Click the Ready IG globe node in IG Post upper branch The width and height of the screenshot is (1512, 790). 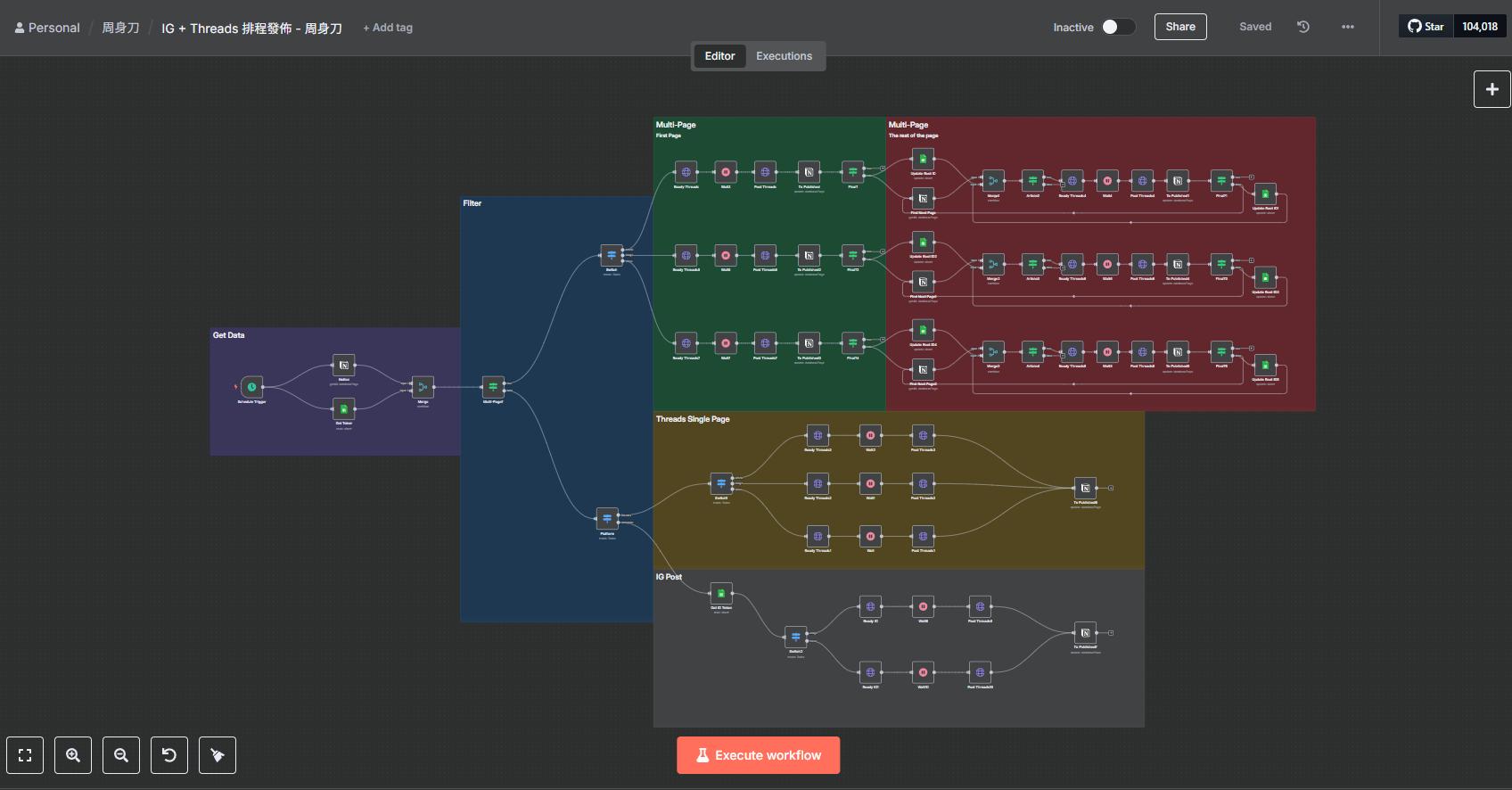[x=870, y=606]
